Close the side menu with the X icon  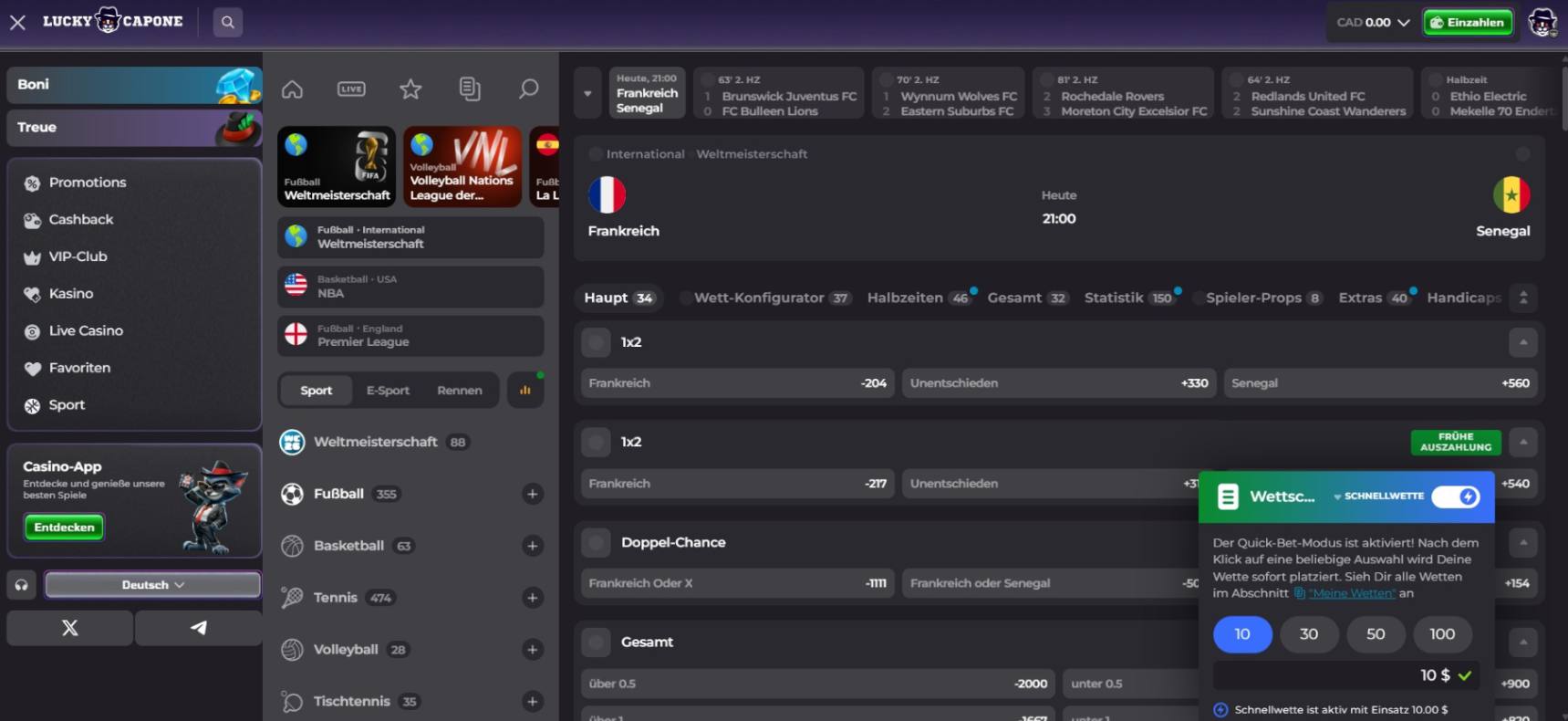(x=17, y=22)
